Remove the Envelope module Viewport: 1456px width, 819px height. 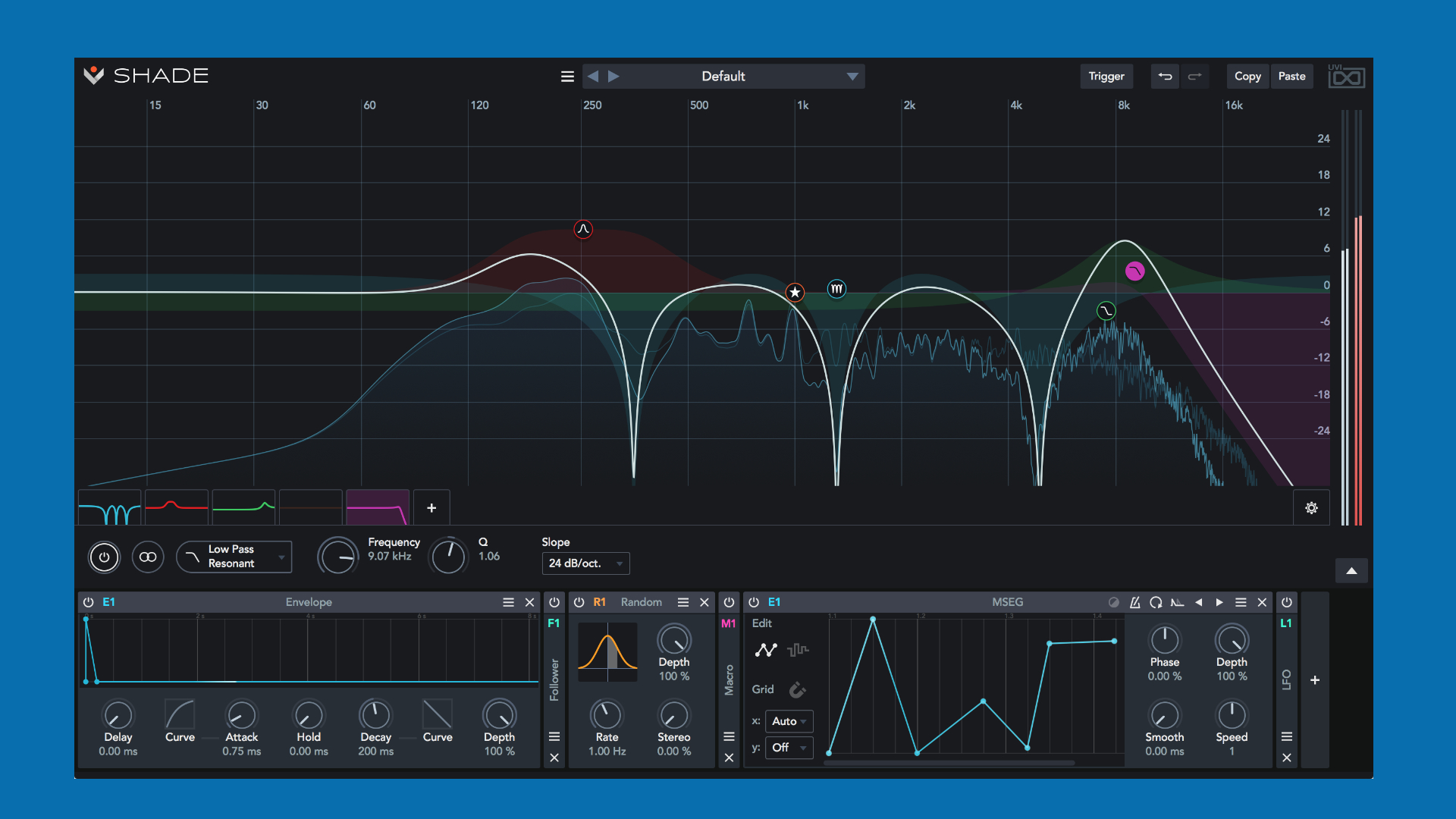[x=529, y=602]
